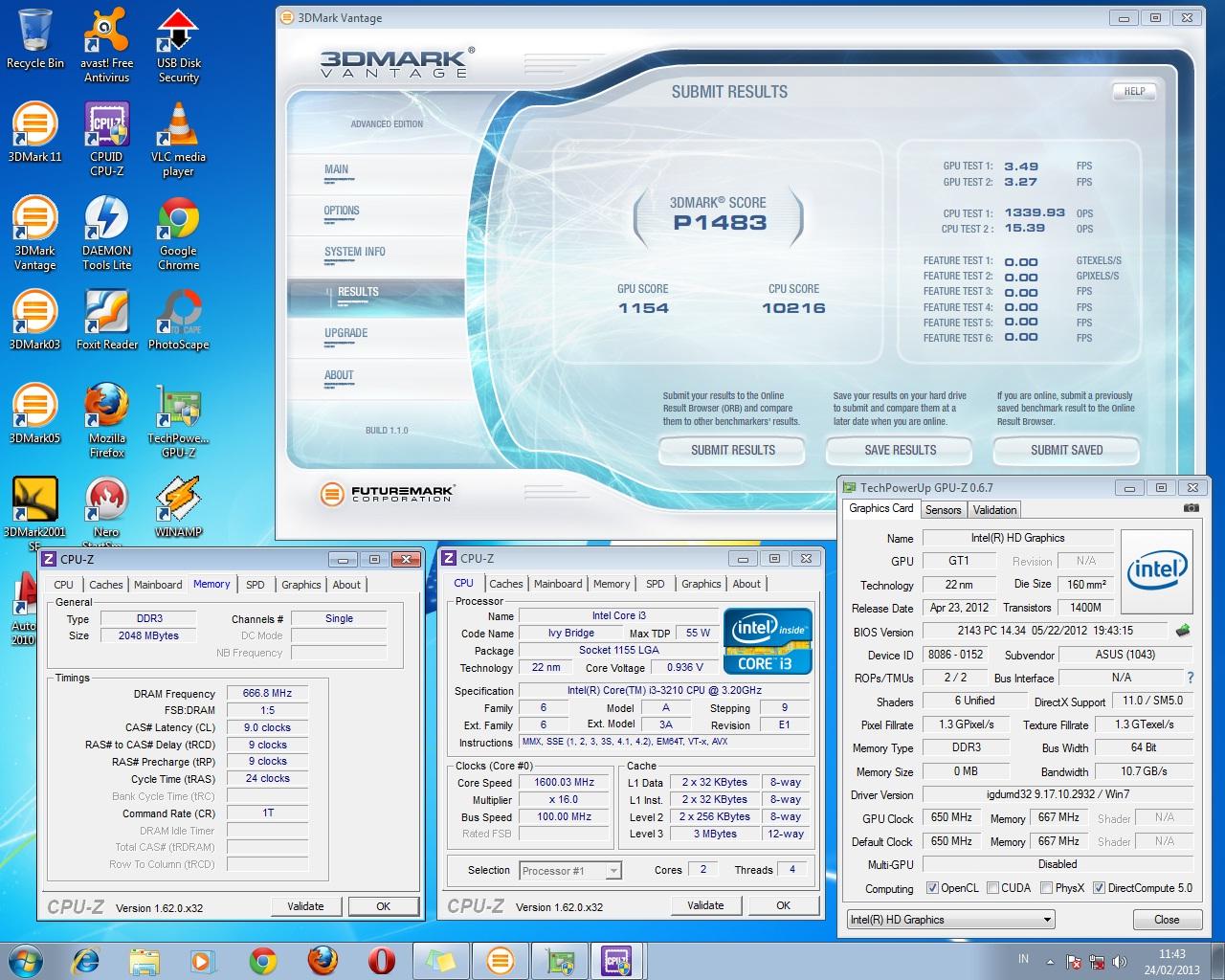Click the GPU-Z Name field Intel(R) HD Graphics
The height and width of the screenshot is (980, 1225).
pos(1017,538)
